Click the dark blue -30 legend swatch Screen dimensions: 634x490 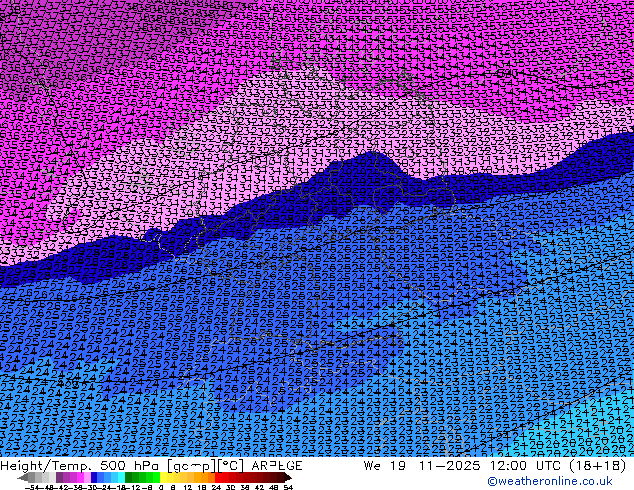(x=94, y=478)
